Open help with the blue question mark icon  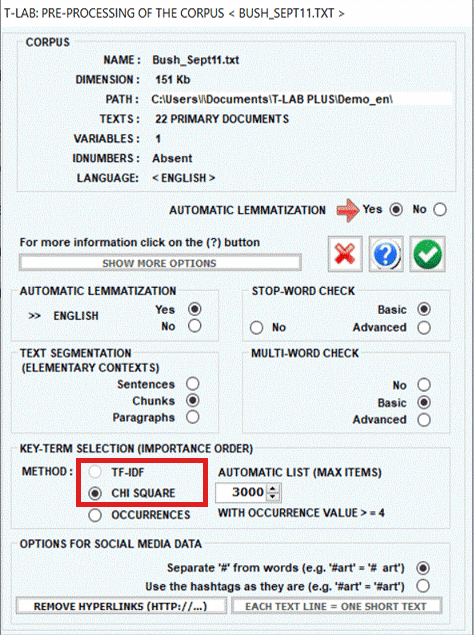coord(386,254)
